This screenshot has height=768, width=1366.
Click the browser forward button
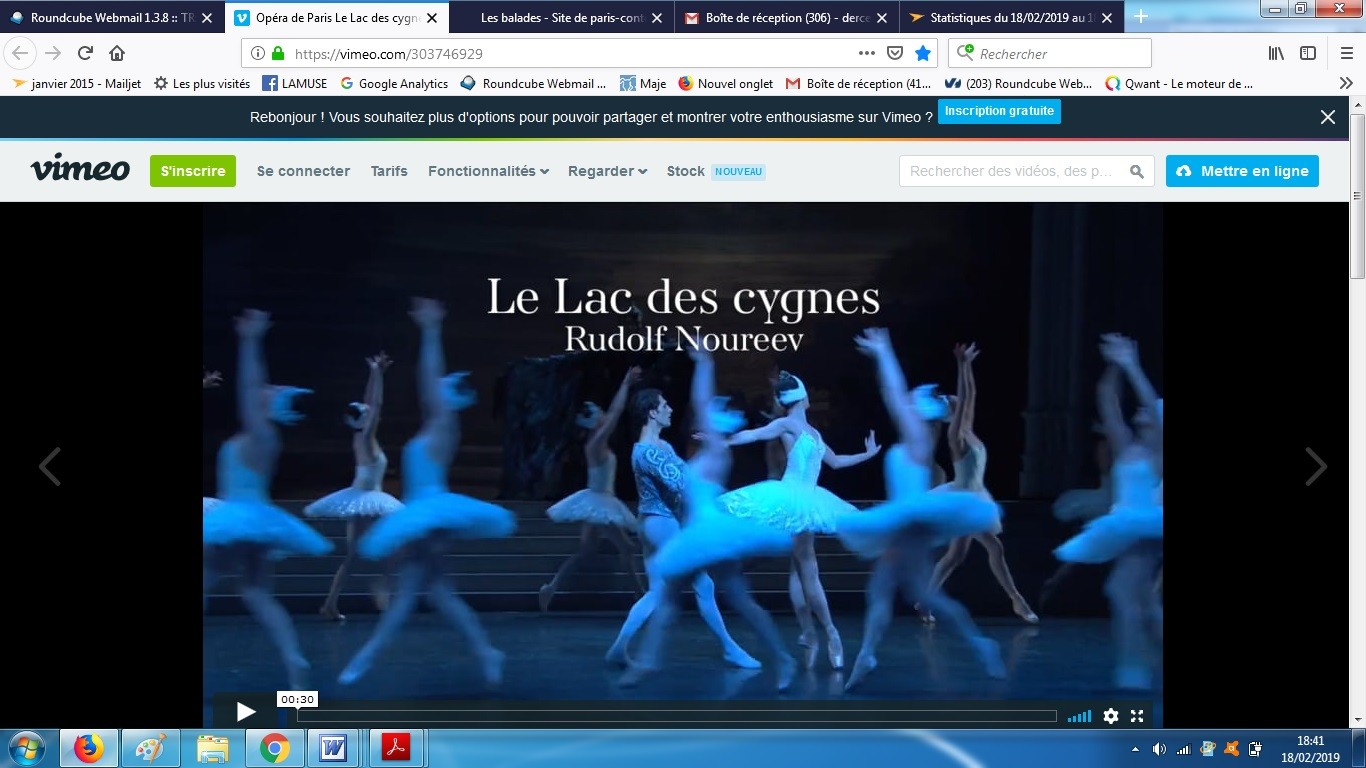[x=53, y=53]
